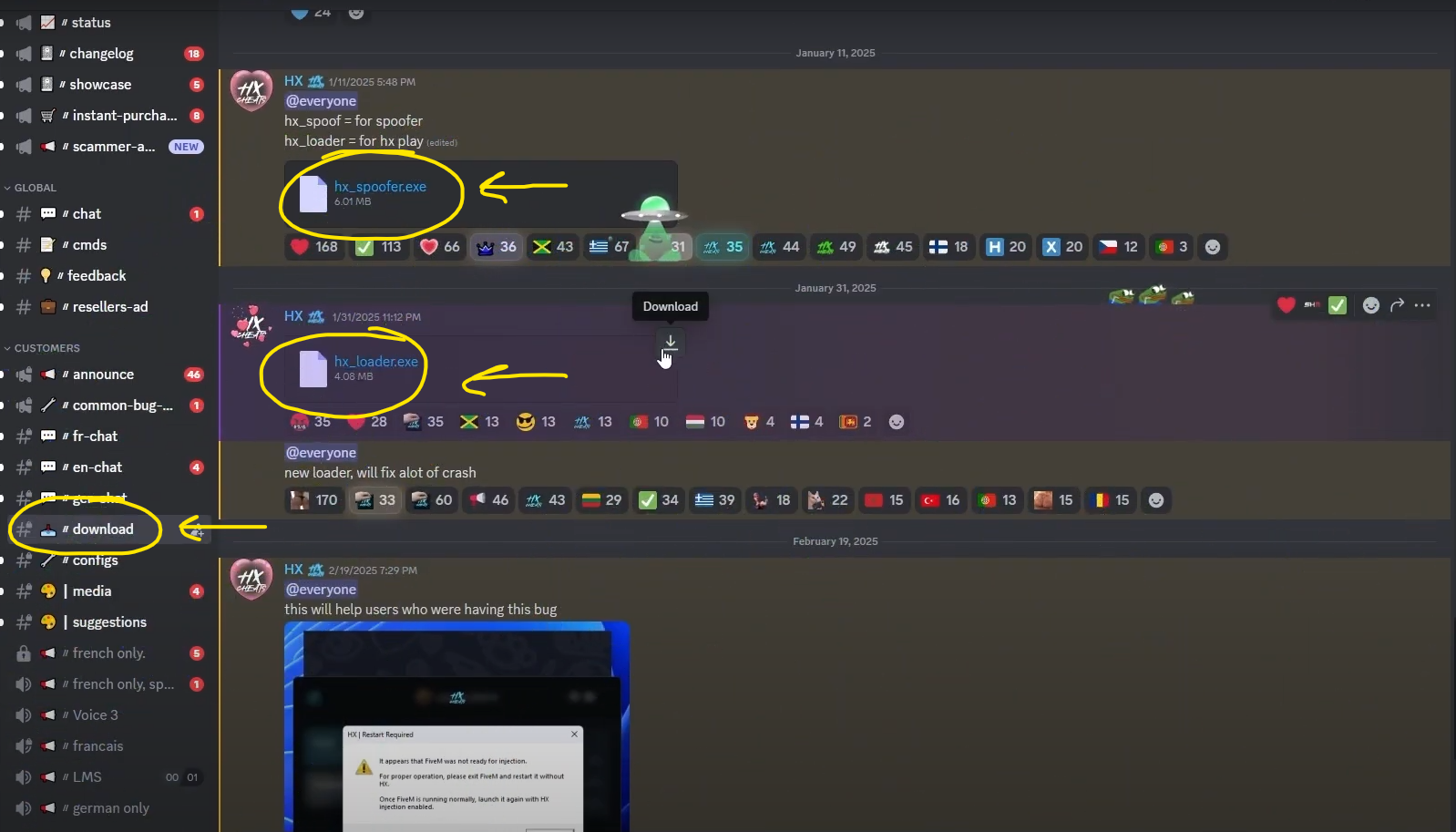
Task: Switch to the fr-chat channel
Action: pyautogui.click(x=108, y=437)
